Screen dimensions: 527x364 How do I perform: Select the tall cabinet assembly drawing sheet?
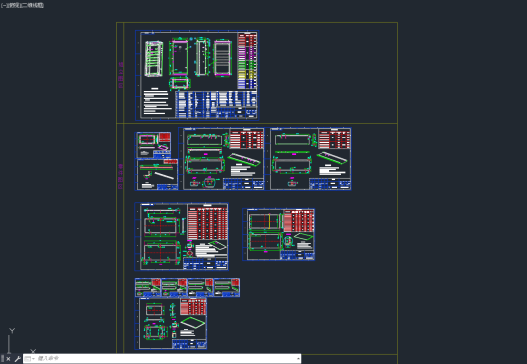(197, 75)
